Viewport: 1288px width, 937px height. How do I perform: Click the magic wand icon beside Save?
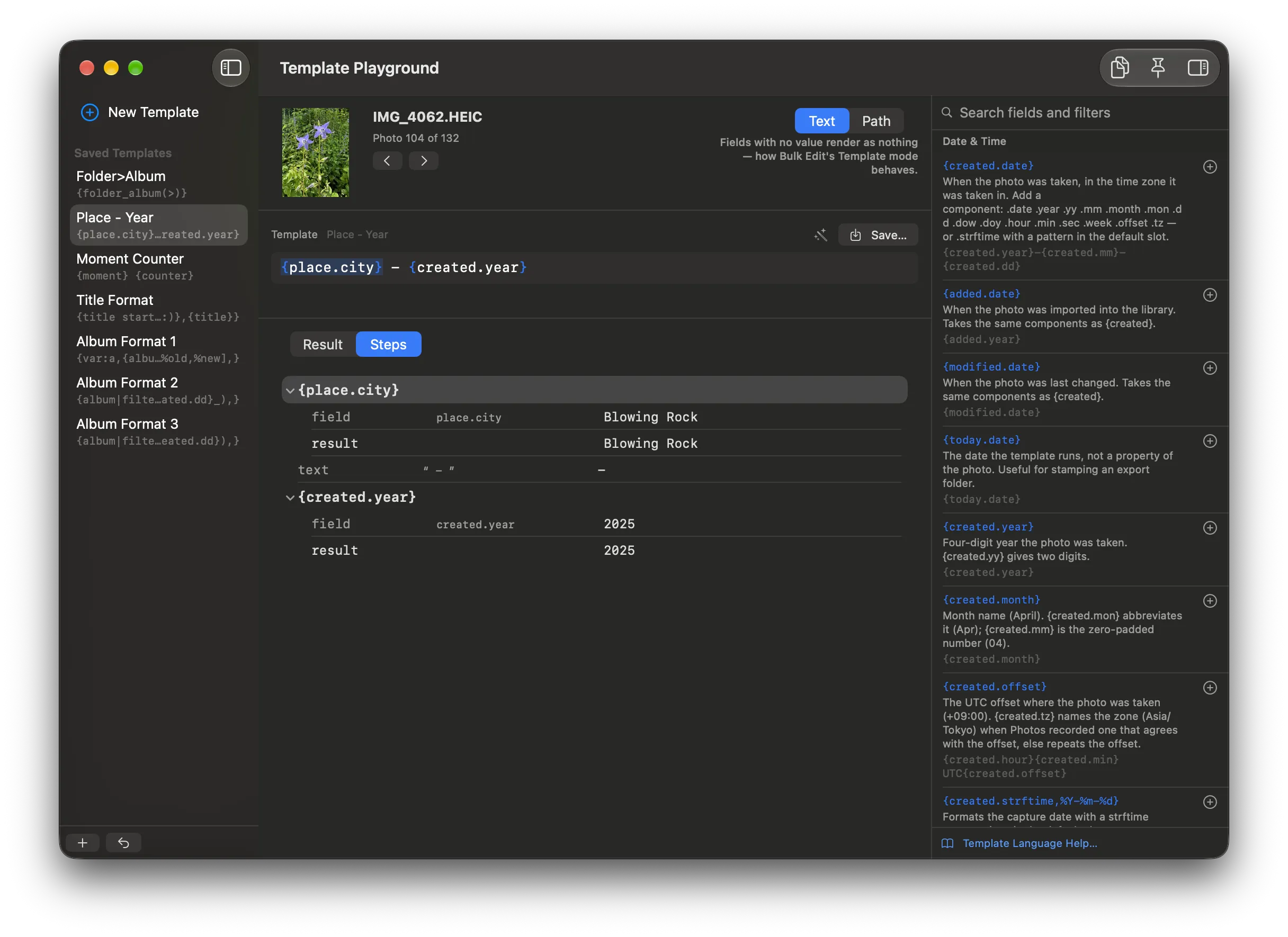(x=820, y=235)
